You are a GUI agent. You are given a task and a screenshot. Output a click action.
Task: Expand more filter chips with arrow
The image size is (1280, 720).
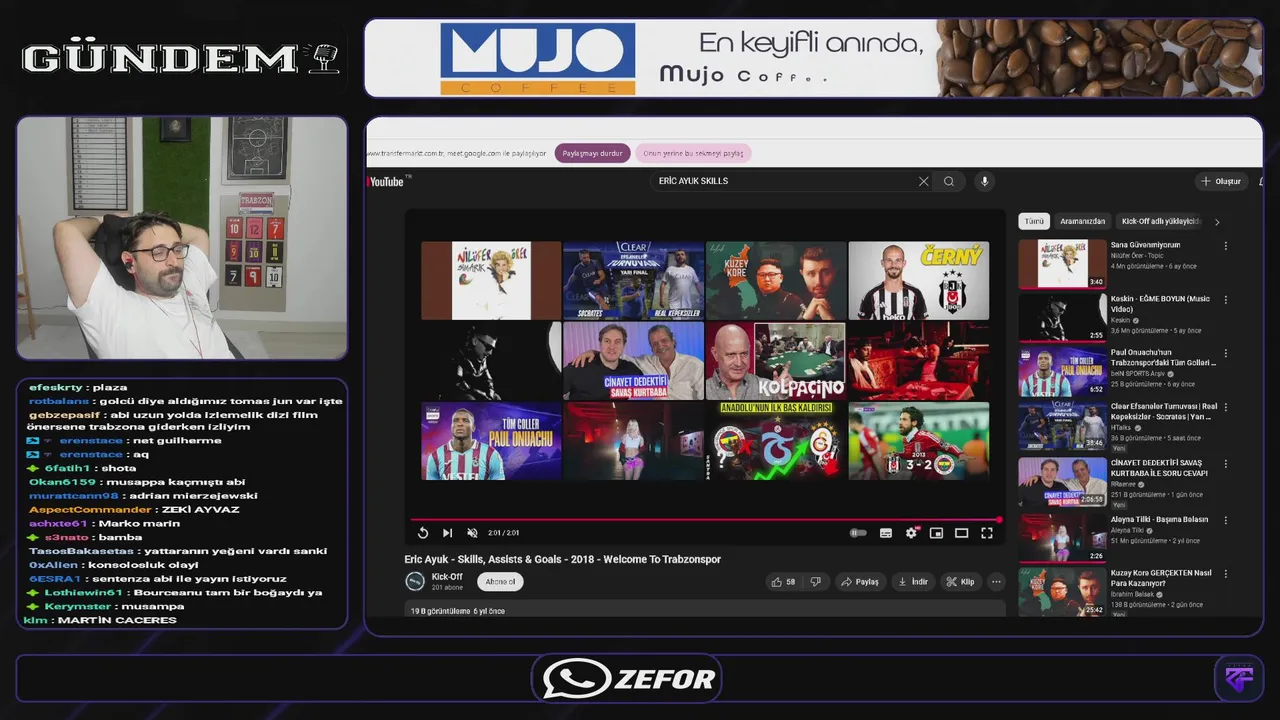click(1217, 221)
